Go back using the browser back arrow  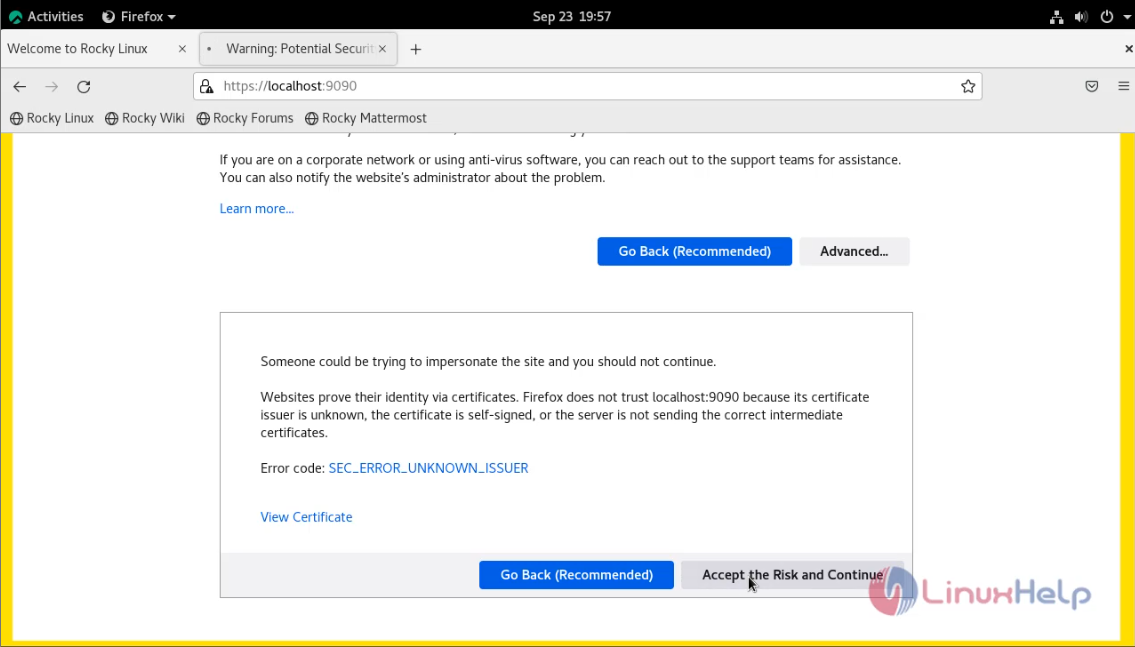point(20,86)
